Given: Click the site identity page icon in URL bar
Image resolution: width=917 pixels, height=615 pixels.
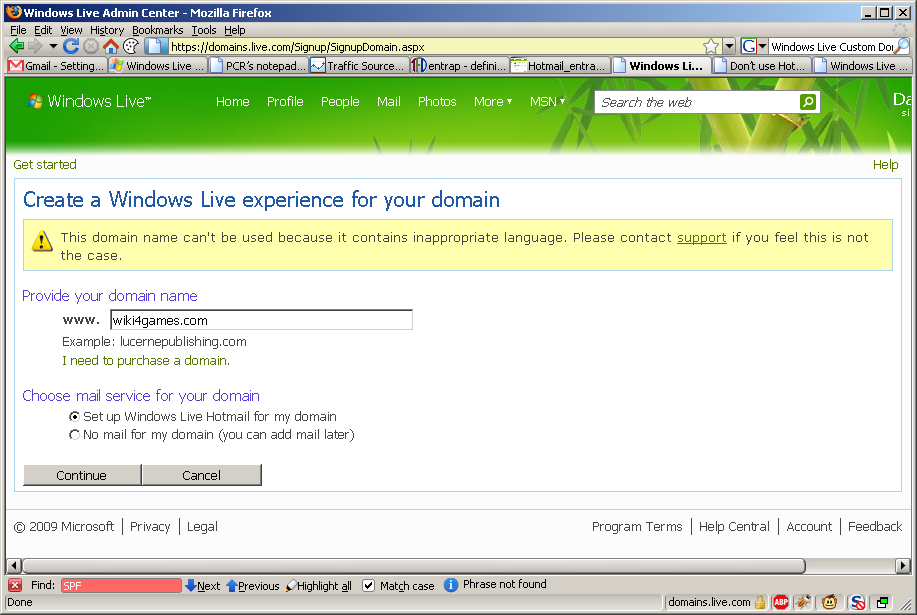Looking at the screenshot, I should (x=153, y=46).
